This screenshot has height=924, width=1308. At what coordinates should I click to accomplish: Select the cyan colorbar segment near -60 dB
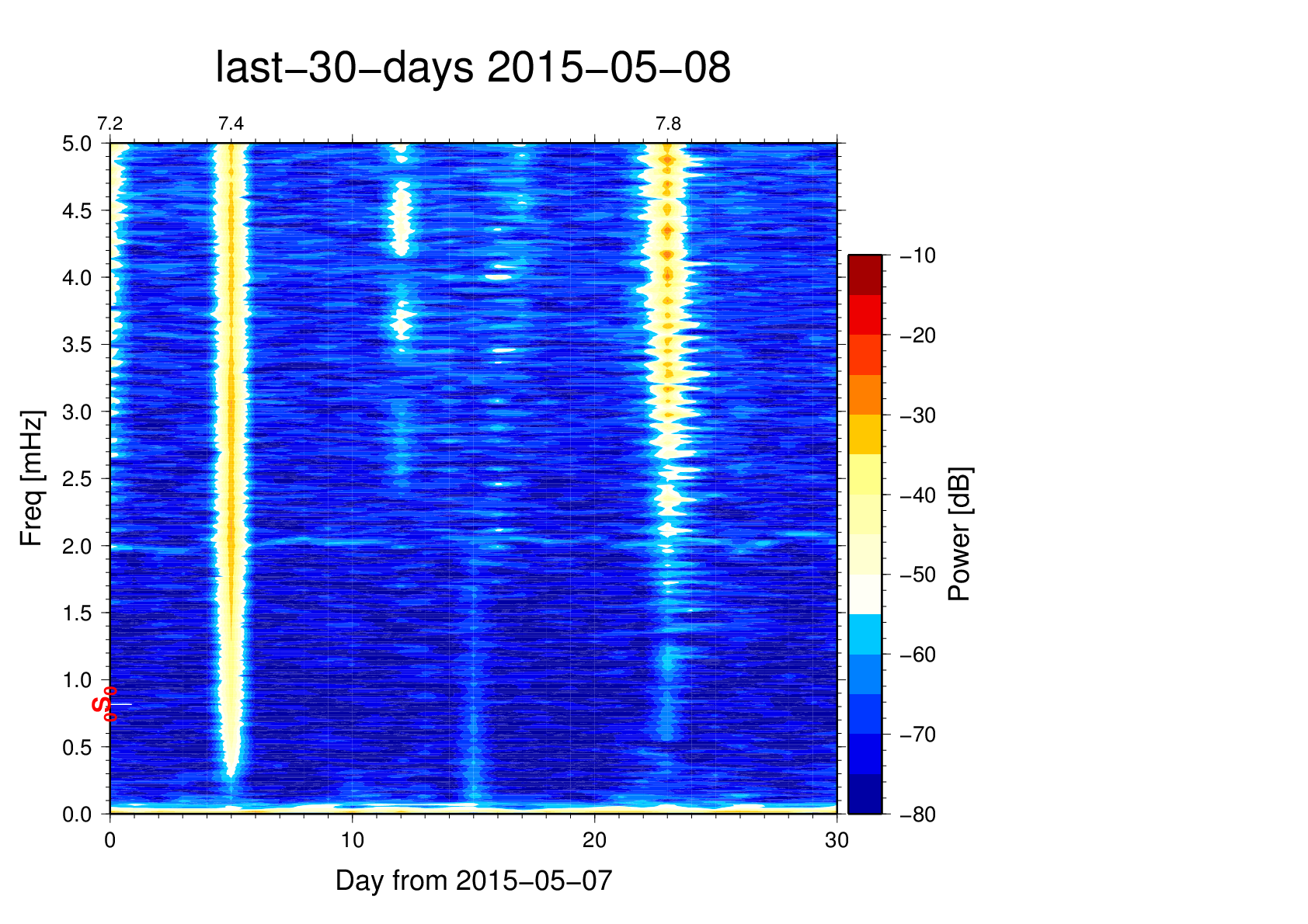[x=864, y=634]
